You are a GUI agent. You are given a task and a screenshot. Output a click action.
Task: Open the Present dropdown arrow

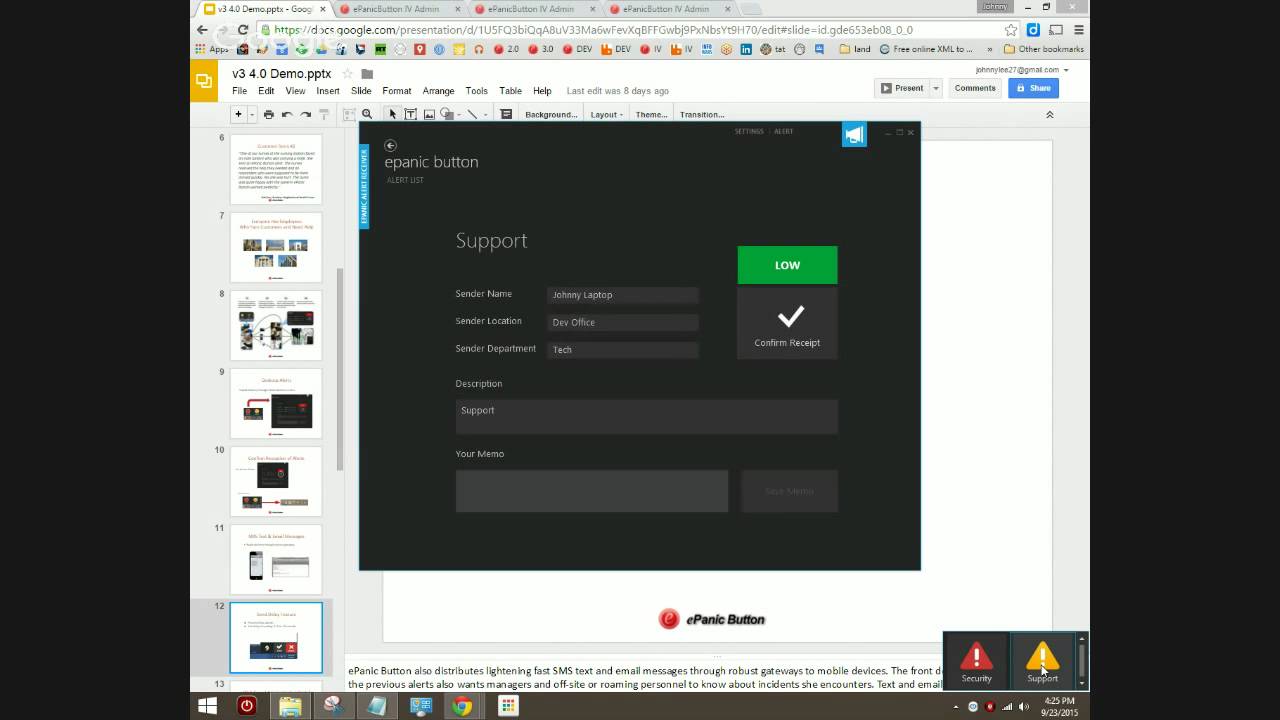coord(936,88)
